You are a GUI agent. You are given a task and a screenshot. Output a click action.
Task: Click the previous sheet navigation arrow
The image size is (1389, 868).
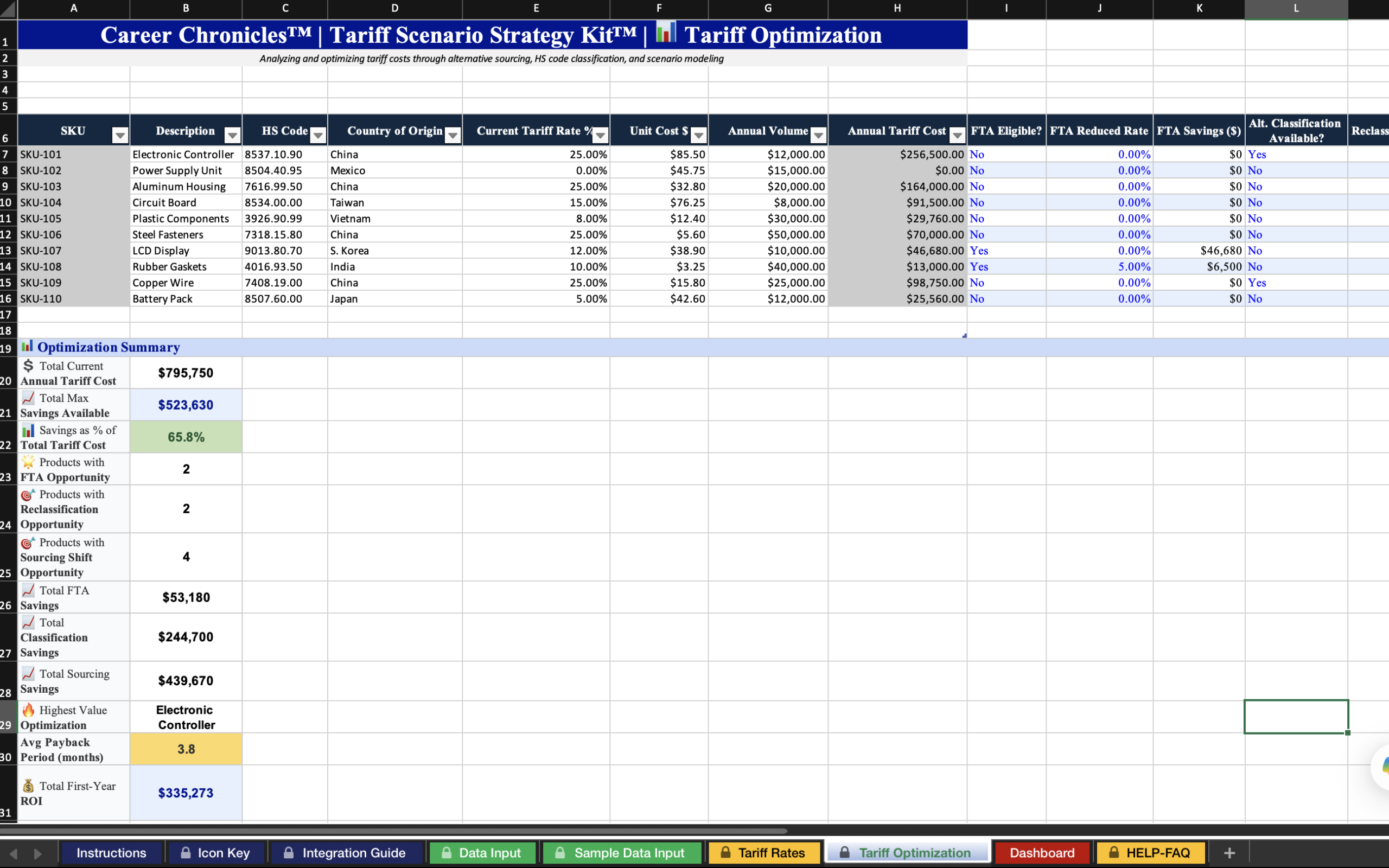(x=14, y=854)
